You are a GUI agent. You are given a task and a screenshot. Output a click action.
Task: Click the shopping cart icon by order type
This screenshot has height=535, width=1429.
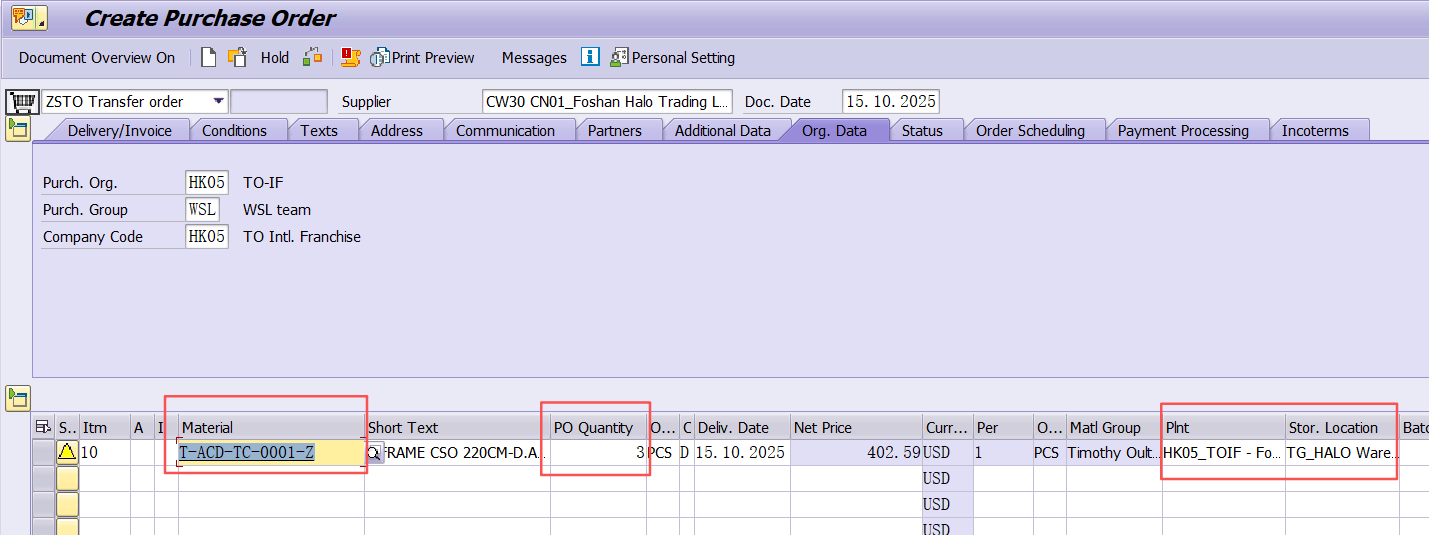point(22,102)
